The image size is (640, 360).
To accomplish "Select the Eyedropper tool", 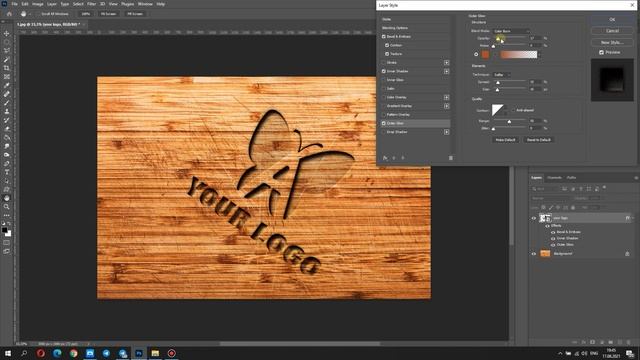I will click(x=7, y=85).
